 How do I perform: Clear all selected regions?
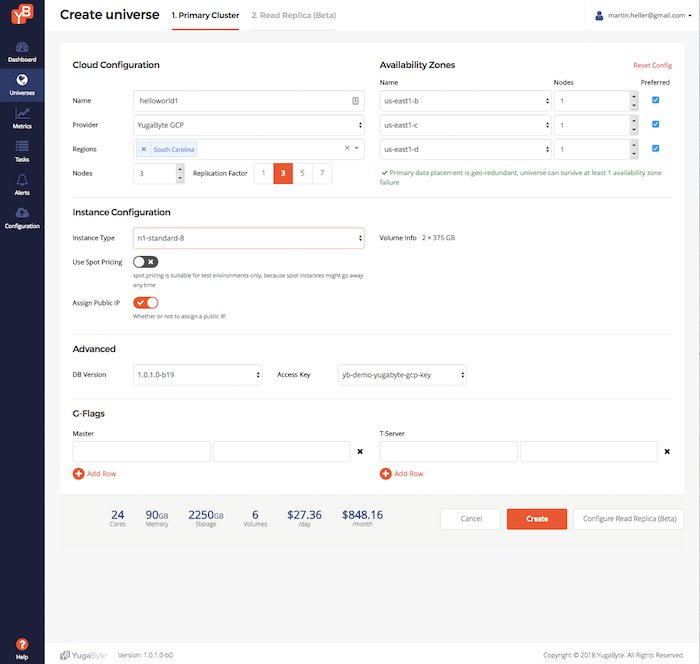click(x=347, y=148)
